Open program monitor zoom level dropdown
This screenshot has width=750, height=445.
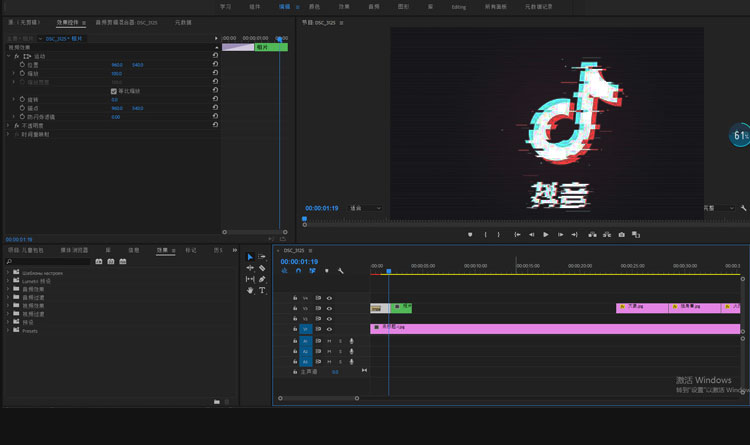(365, 208)
